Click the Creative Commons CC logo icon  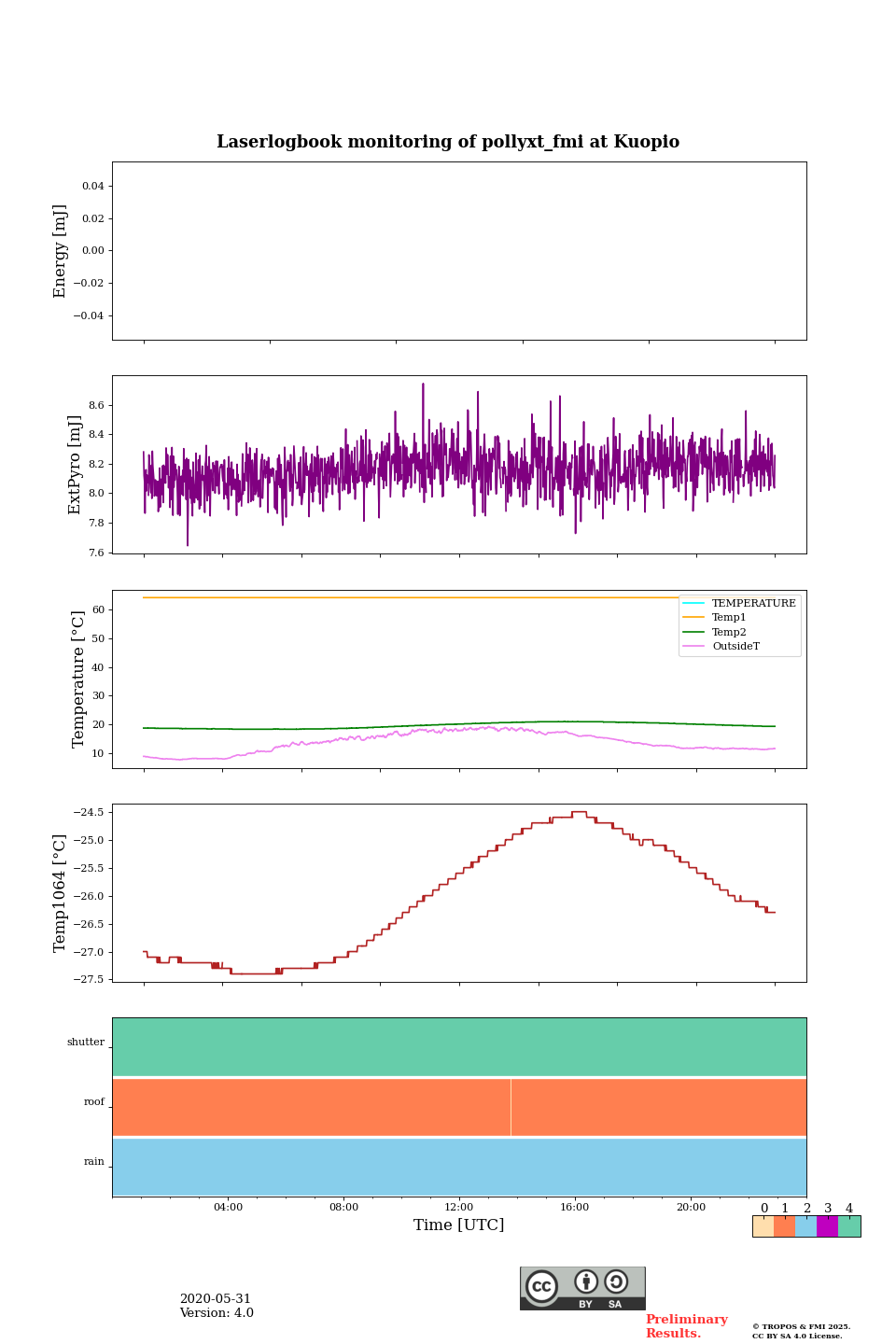coord(541,1286)
